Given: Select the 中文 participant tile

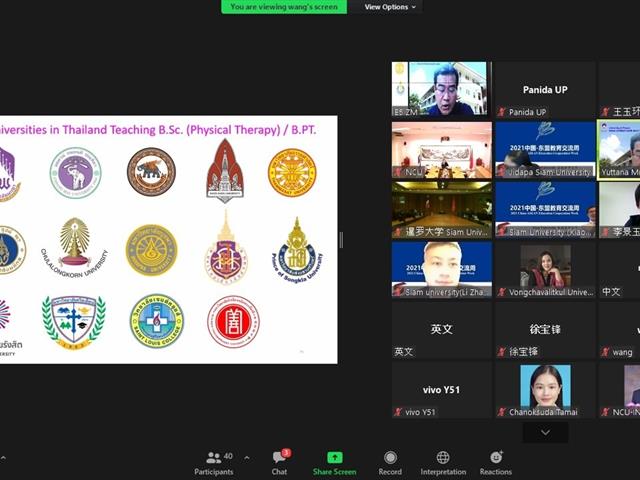Looking at the screenshot, I should (620, 269).
